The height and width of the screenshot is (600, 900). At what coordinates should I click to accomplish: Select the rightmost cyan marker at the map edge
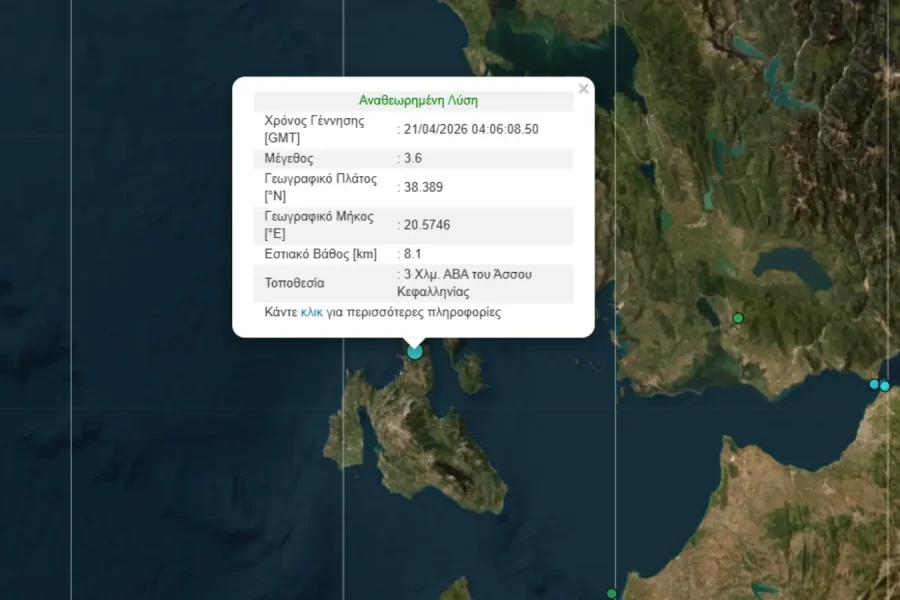click(x=885, y=386)
